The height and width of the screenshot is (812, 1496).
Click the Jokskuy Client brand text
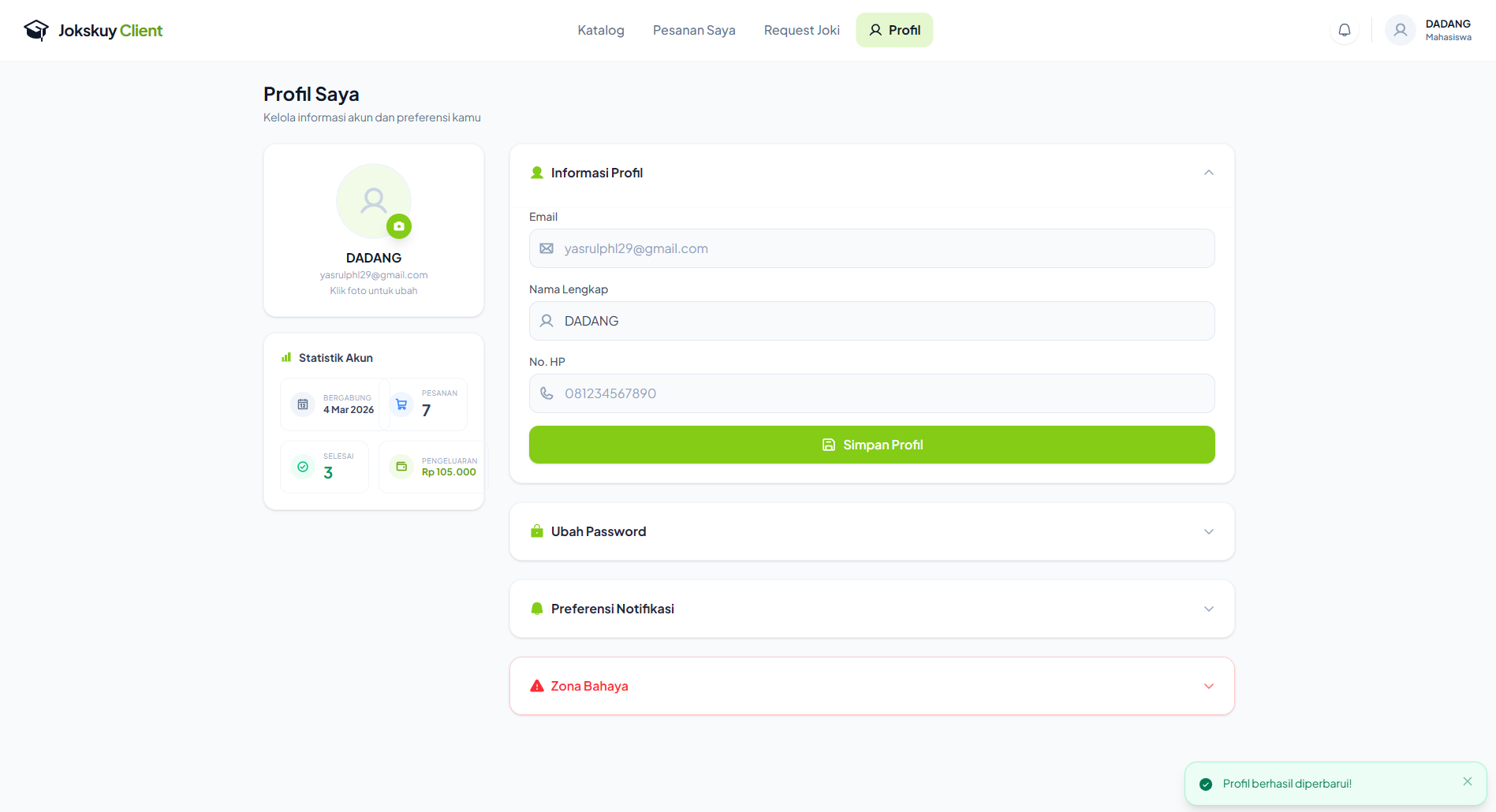[x=110, y=30]
